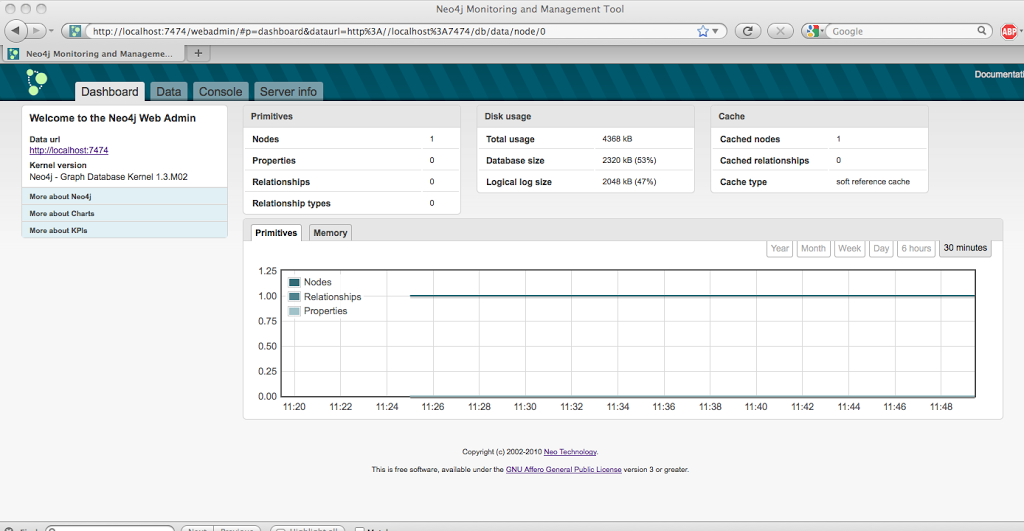
Task: Open the Google search engine selector
Action: [814, 31]
